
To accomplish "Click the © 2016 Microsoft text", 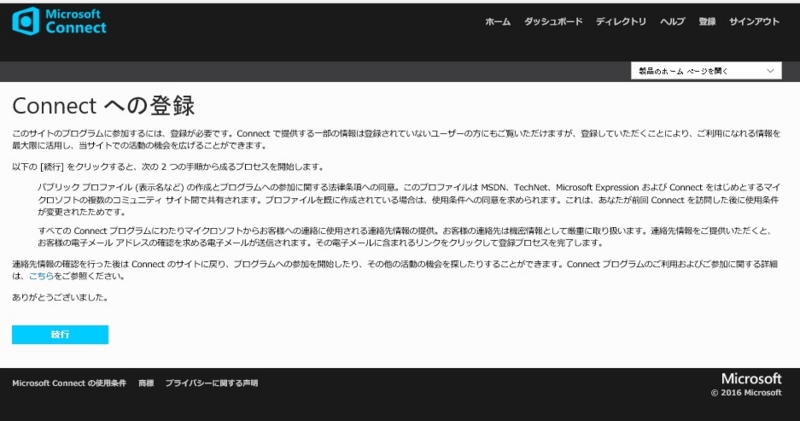I will [746, 393].
